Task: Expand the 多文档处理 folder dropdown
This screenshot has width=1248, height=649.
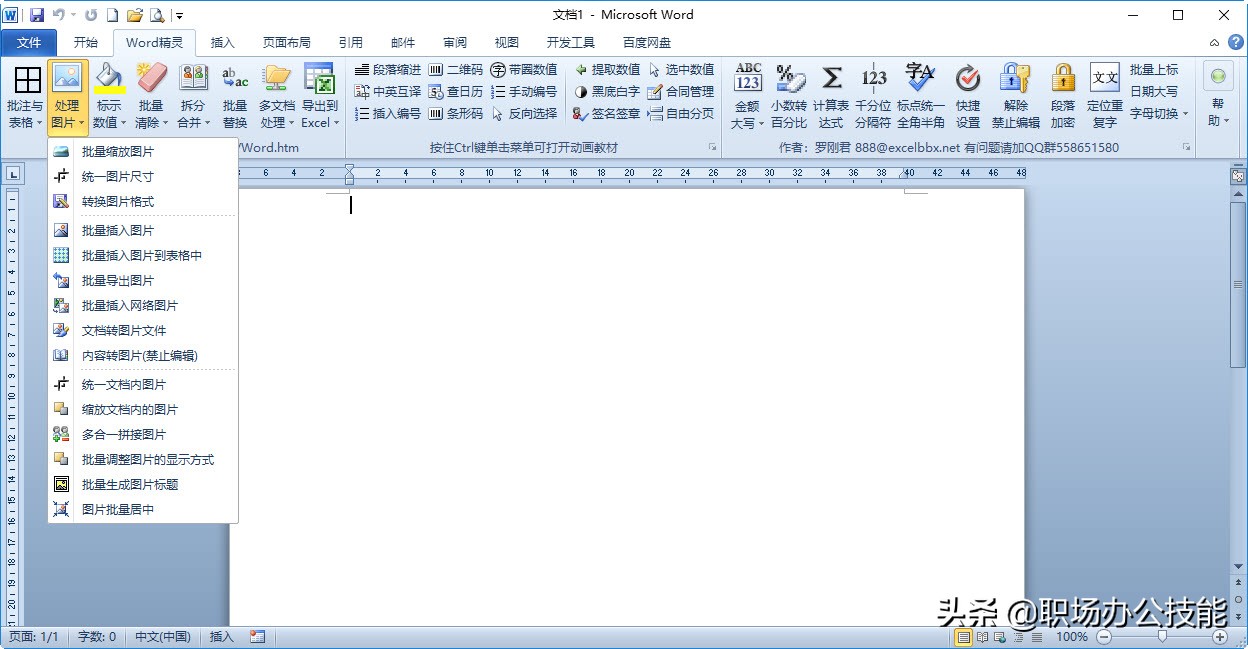Action: point(277,97)
